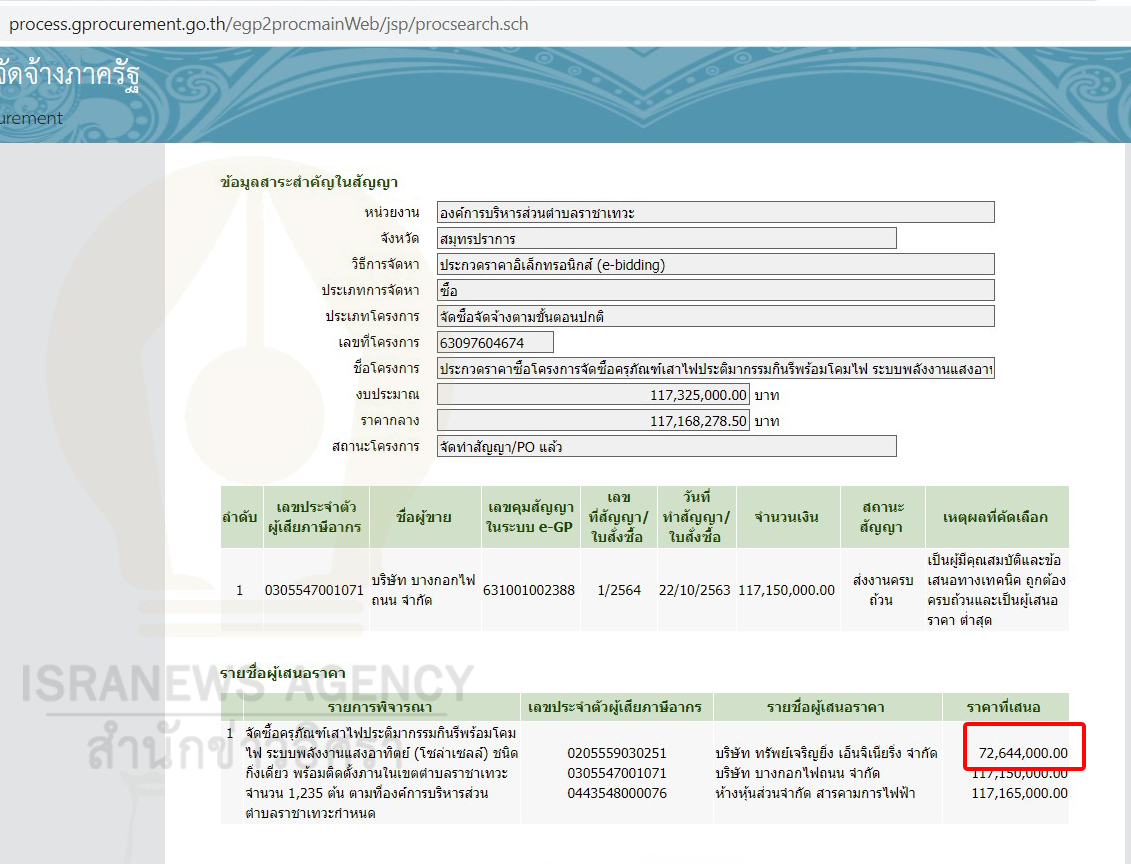This screenshot has height=864, width=1131.
Task: Click the bid price 117,165,000.00
Action: point(1019,793)
